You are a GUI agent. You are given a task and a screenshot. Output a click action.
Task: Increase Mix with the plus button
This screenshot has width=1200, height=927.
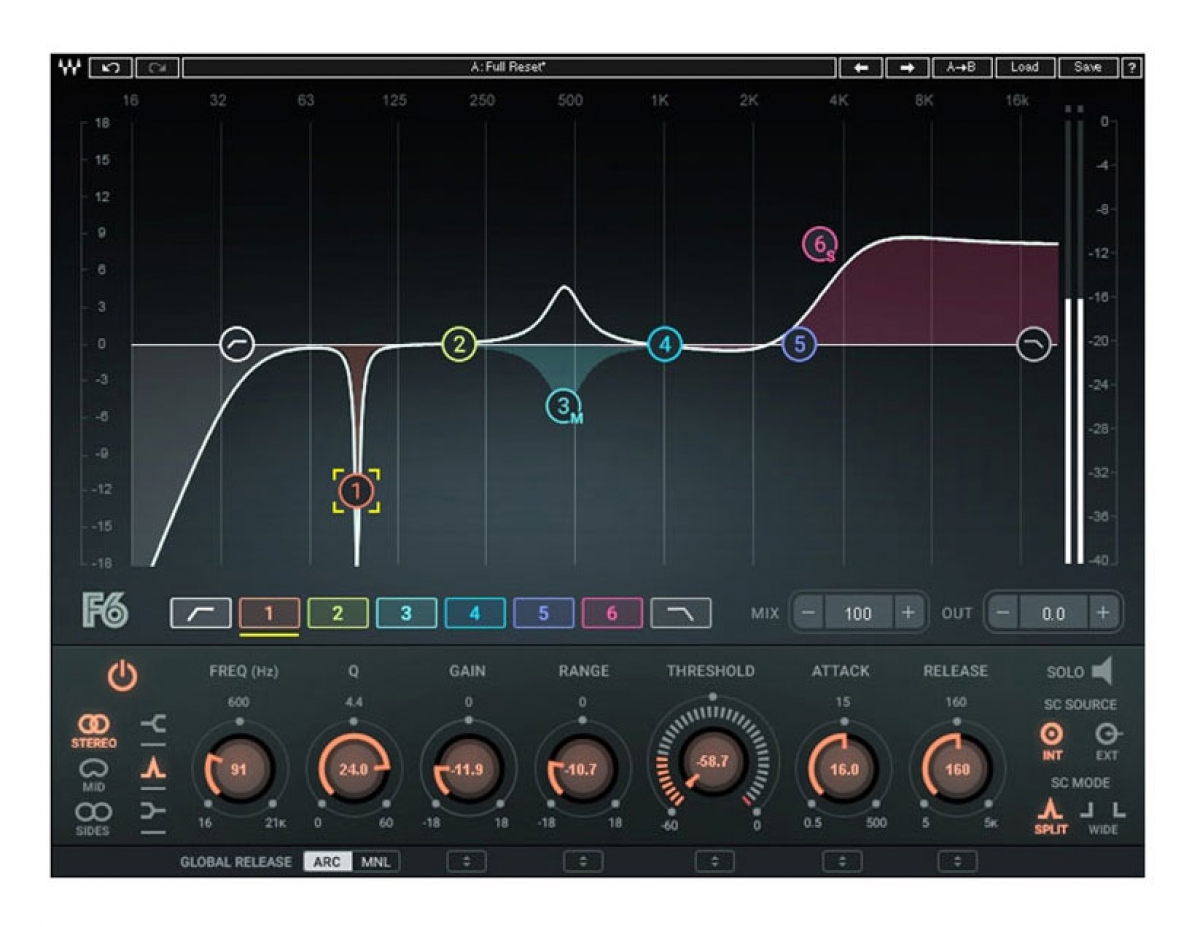coord(907,613)
